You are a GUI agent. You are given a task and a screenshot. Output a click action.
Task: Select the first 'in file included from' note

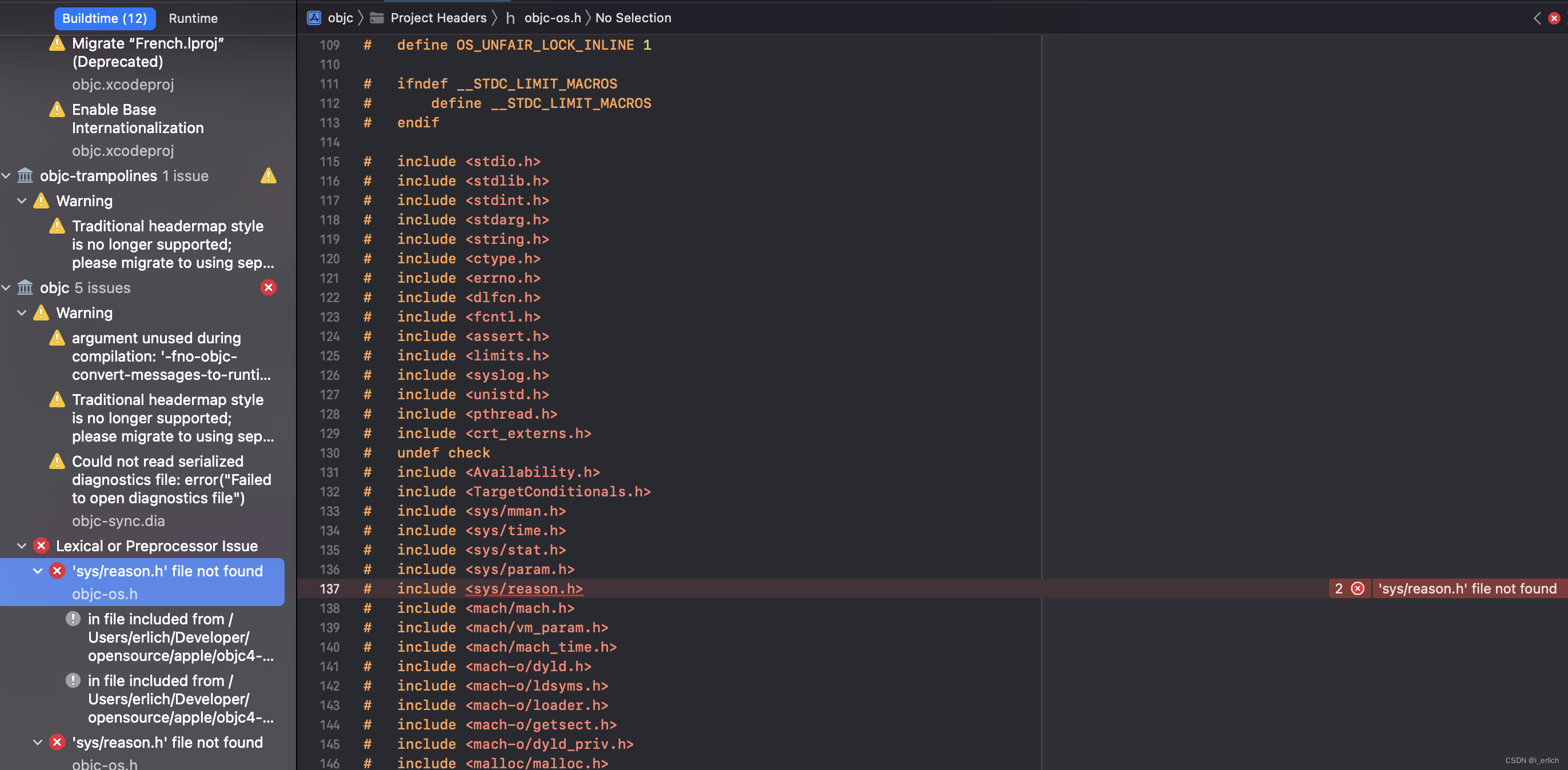pos(181,637)
